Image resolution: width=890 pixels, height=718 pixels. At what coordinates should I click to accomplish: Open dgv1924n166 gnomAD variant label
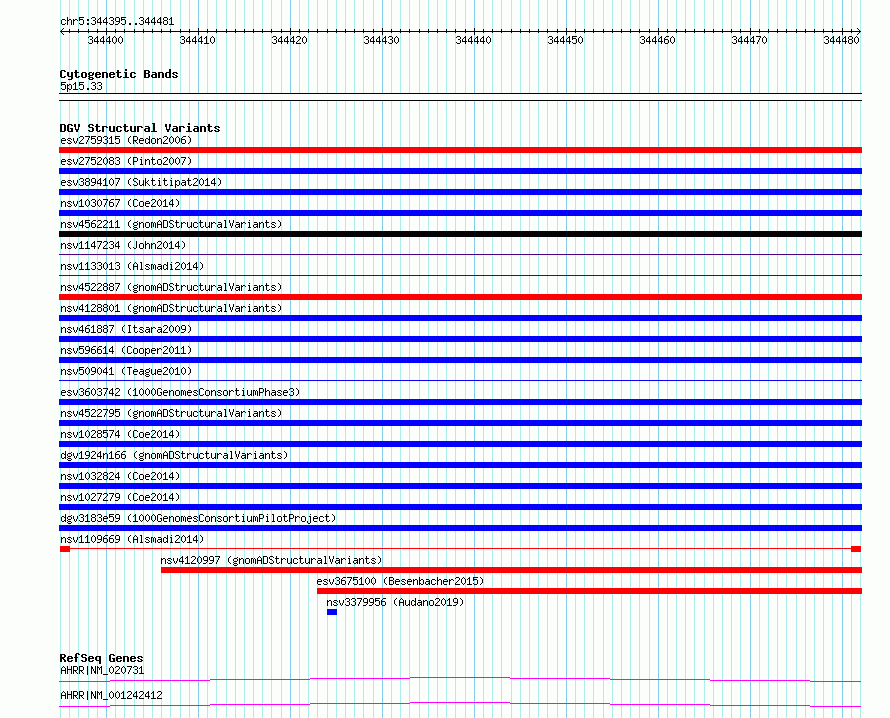(174, 455)
